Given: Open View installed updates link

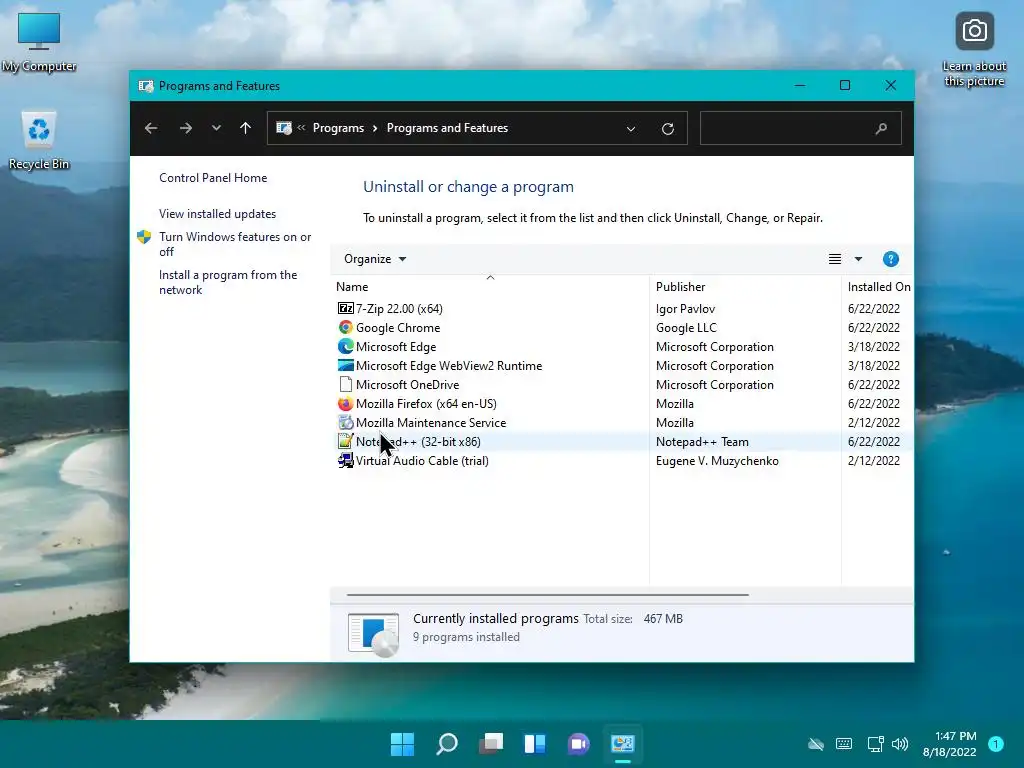Looking at the screenshot, I should click(x=217, y=214).
